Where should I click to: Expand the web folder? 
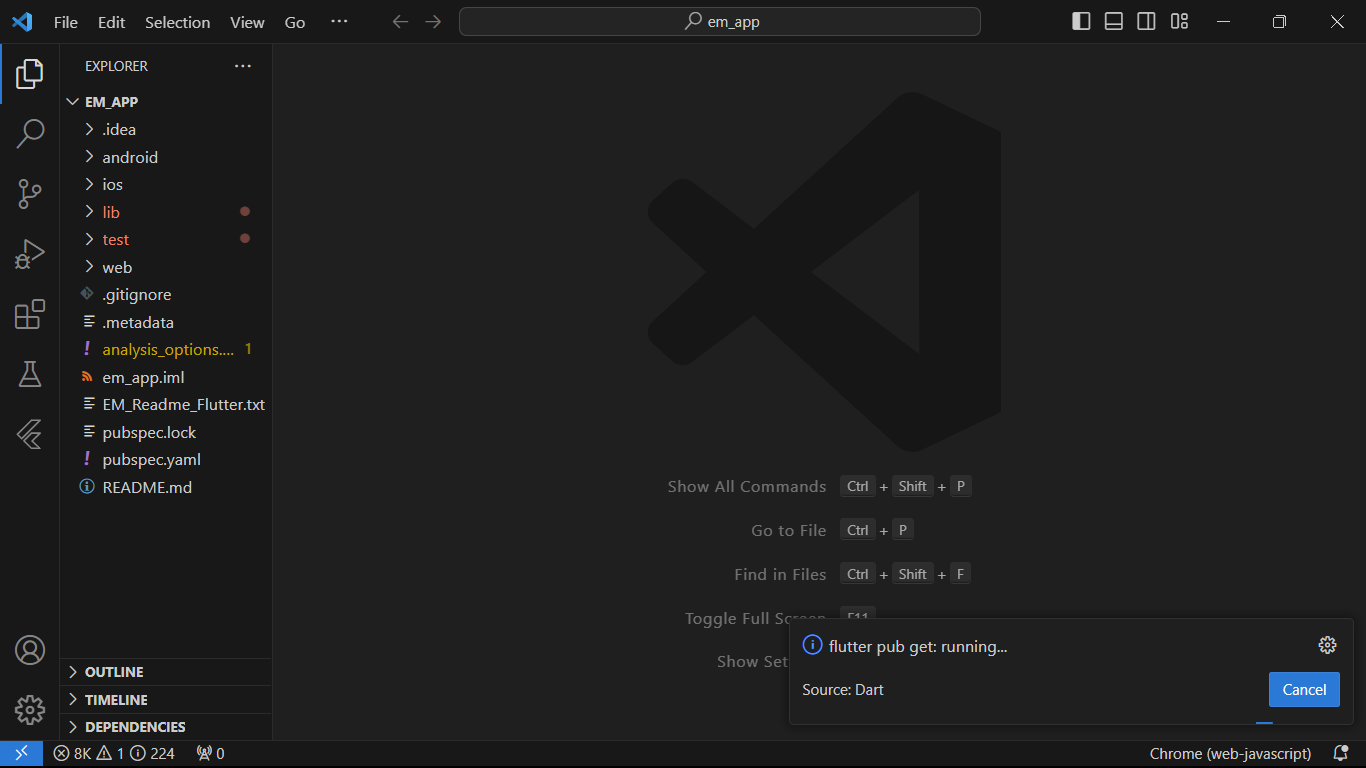[x=166, y=267]
